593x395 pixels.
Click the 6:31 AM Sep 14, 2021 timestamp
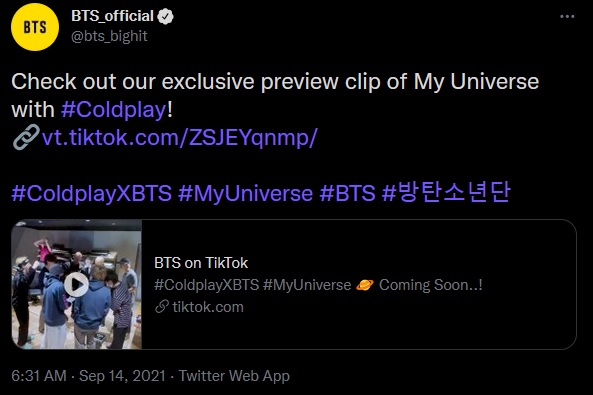[x=88, y=376]
